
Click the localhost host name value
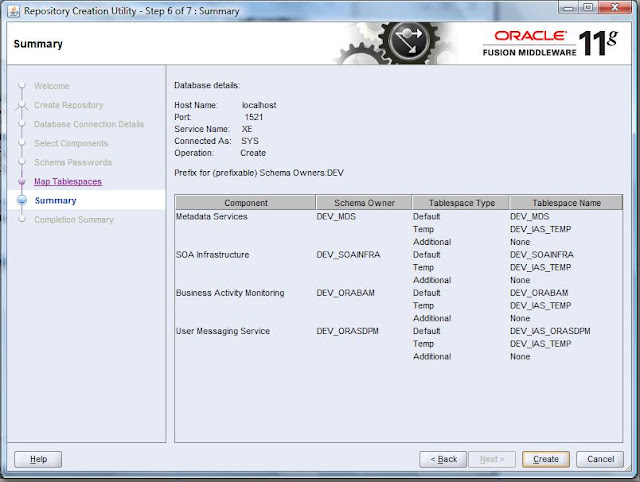259,105
